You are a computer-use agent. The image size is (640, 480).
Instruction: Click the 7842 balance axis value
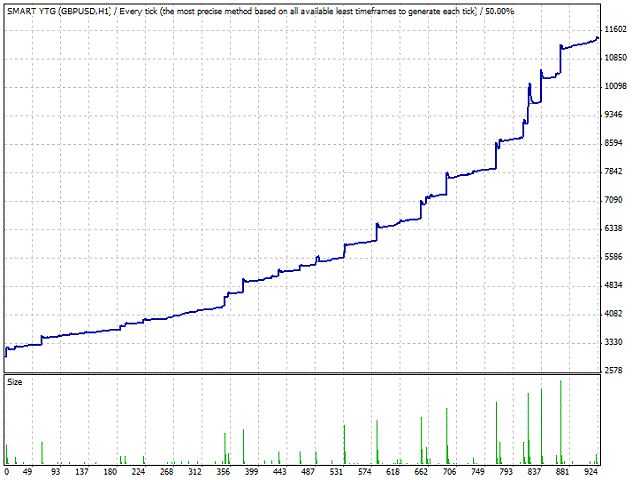[x=613, y=171]
